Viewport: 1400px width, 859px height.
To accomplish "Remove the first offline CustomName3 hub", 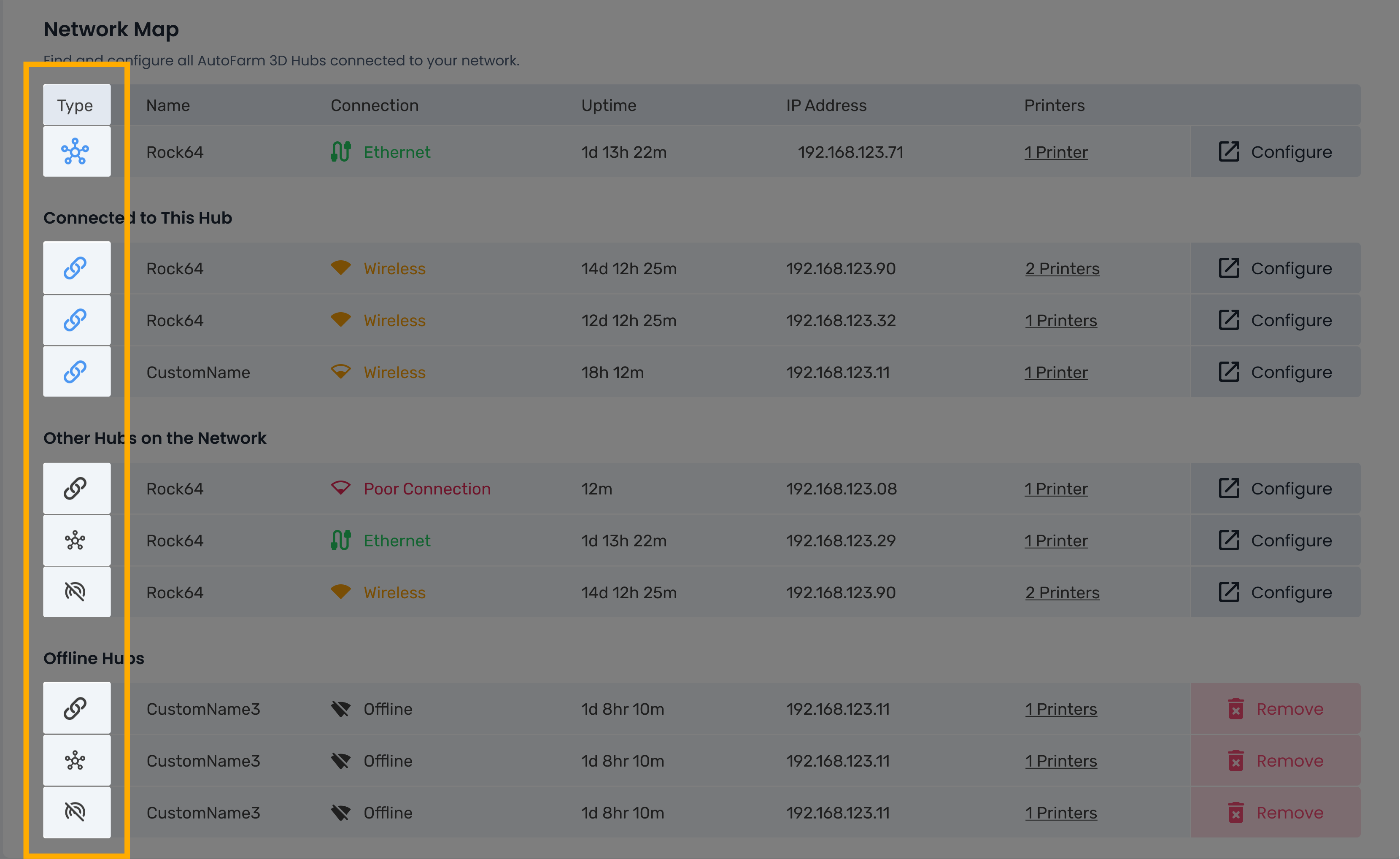I will (x=1275, y=708).
